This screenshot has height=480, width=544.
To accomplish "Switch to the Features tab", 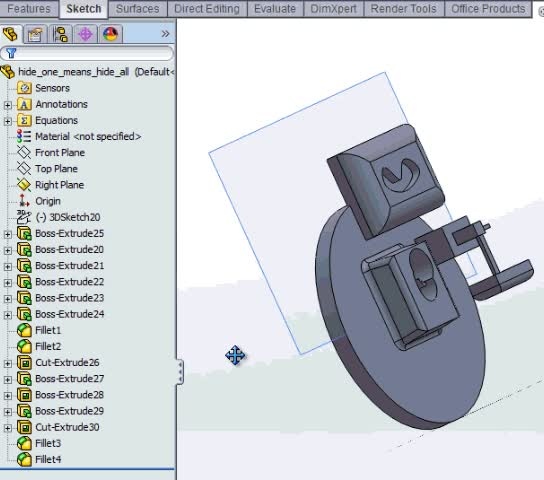I will pyautogui.click(x=29, y=9).
